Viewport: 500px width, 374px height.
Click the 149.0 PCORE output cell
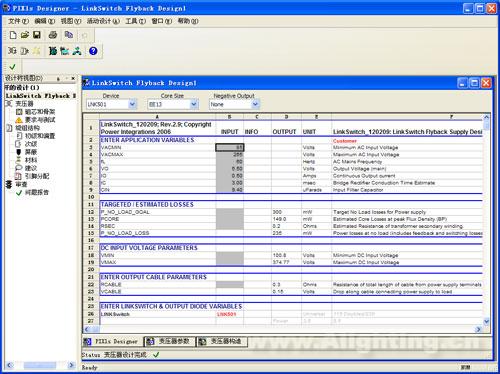click(286, 219)
